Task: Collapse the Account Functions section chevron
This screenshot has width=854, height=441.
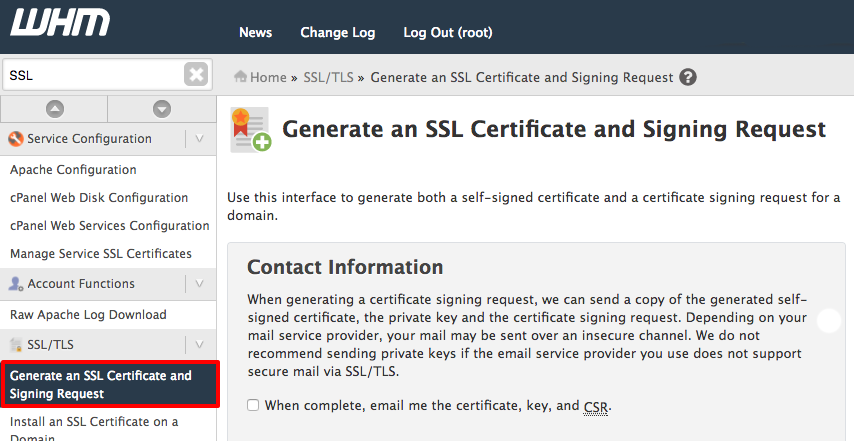Action: point(200,284)
